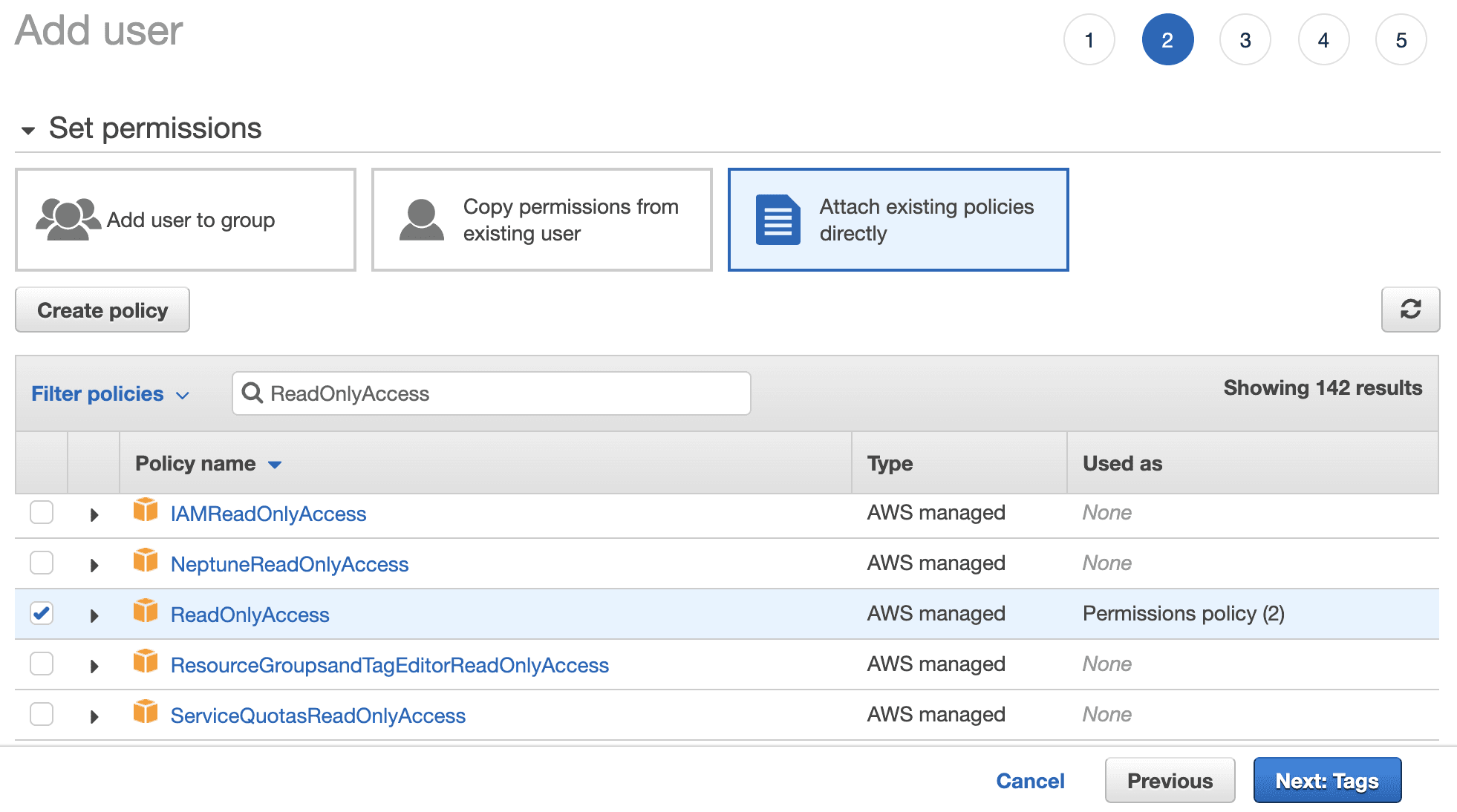Open the NeptuneReadOnlyAccess policy link

(x=290, y=564)
